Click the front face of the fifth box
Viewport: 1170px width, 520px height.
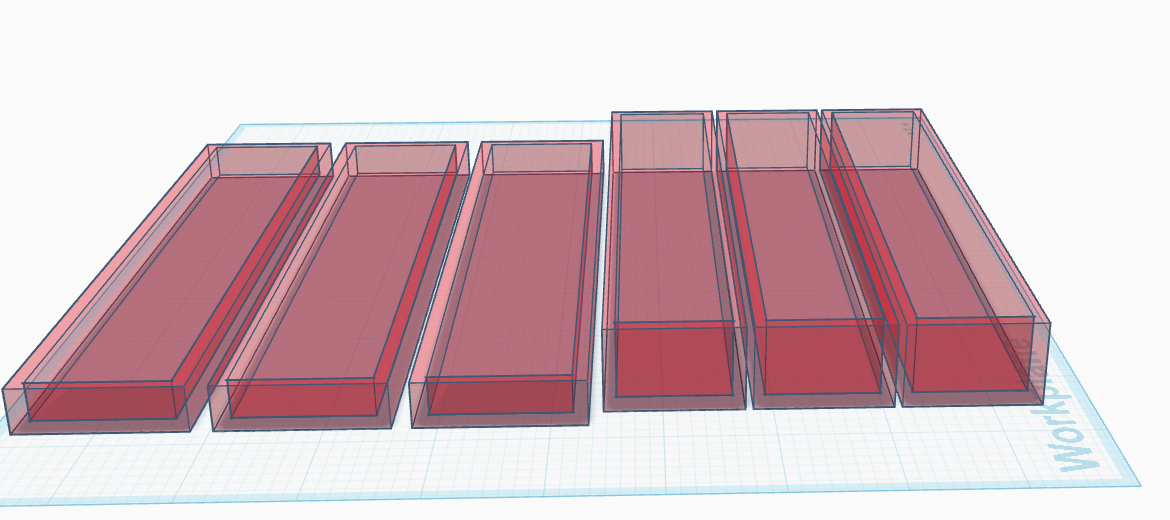click(823, 366)
